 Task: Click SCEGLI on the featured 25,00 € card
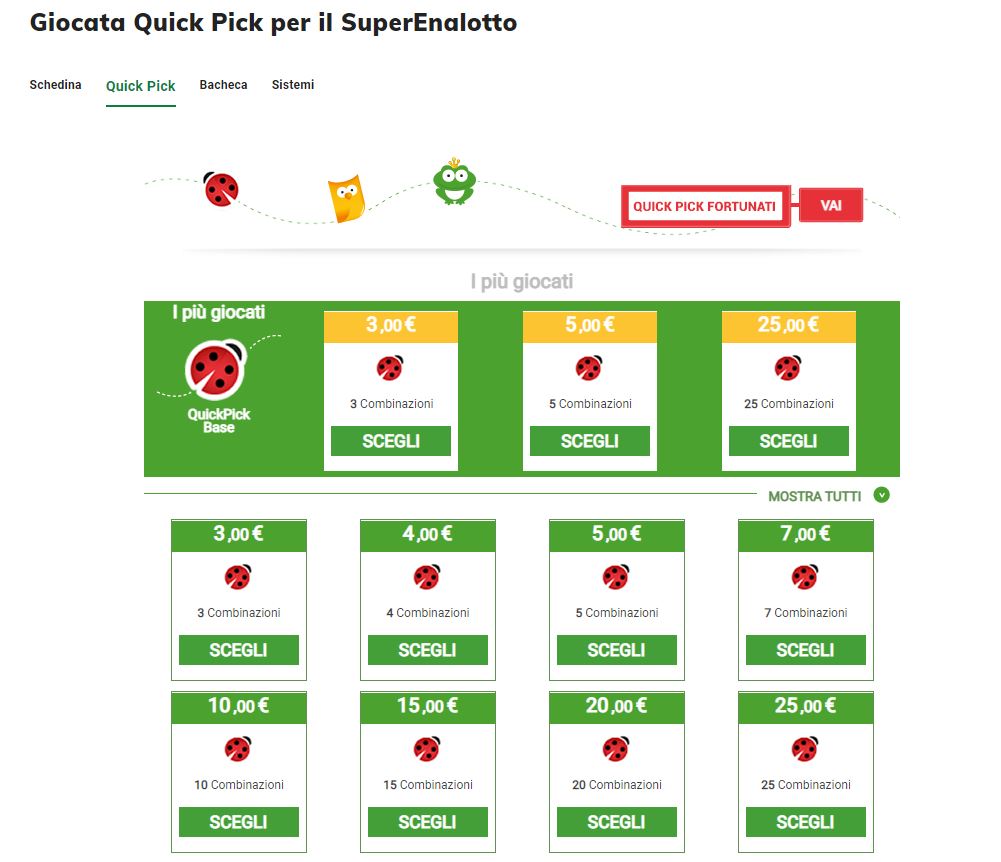coord(788,441)
